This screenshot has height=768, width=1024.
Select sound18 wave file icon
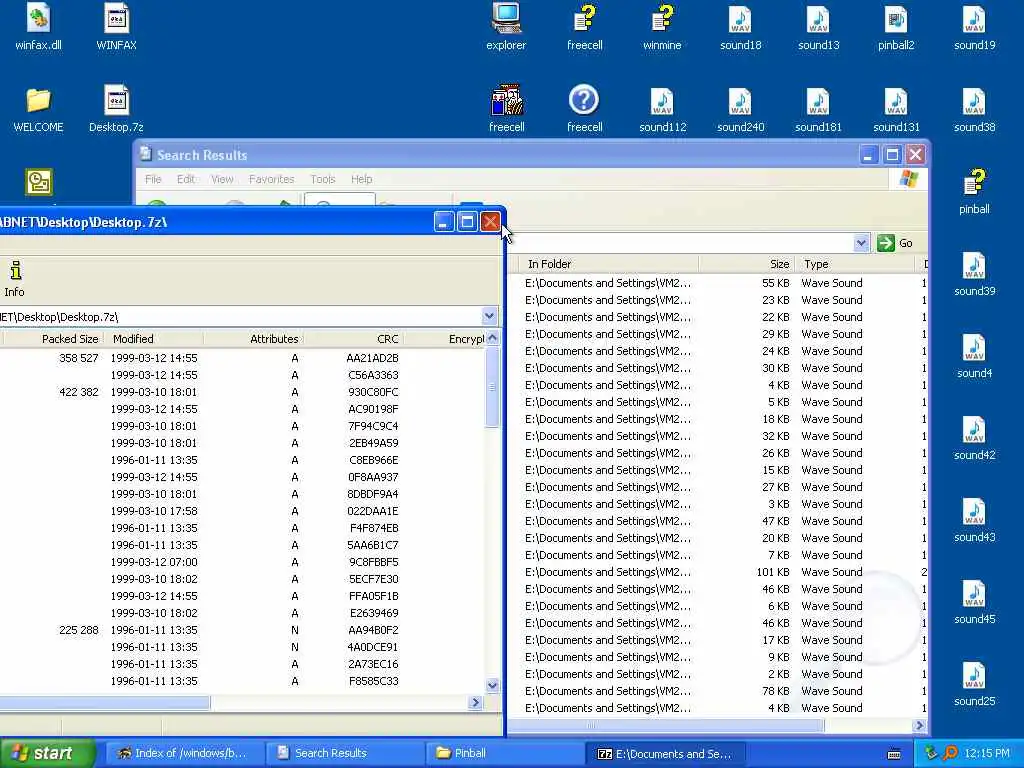[x=740, y=28]
